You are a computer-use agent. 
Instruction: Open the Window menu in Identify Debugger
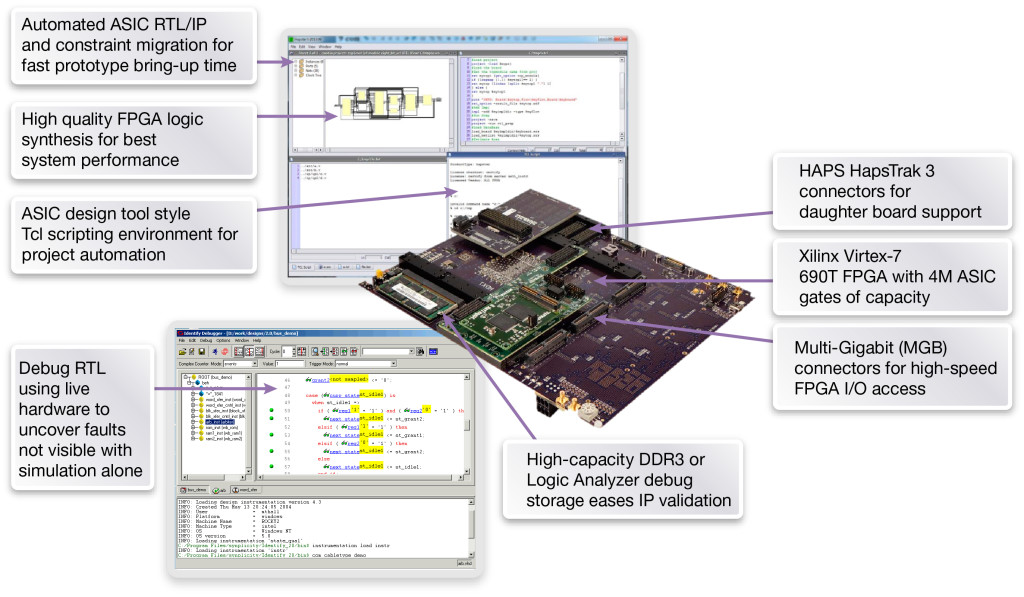click(x=242, y=340)
